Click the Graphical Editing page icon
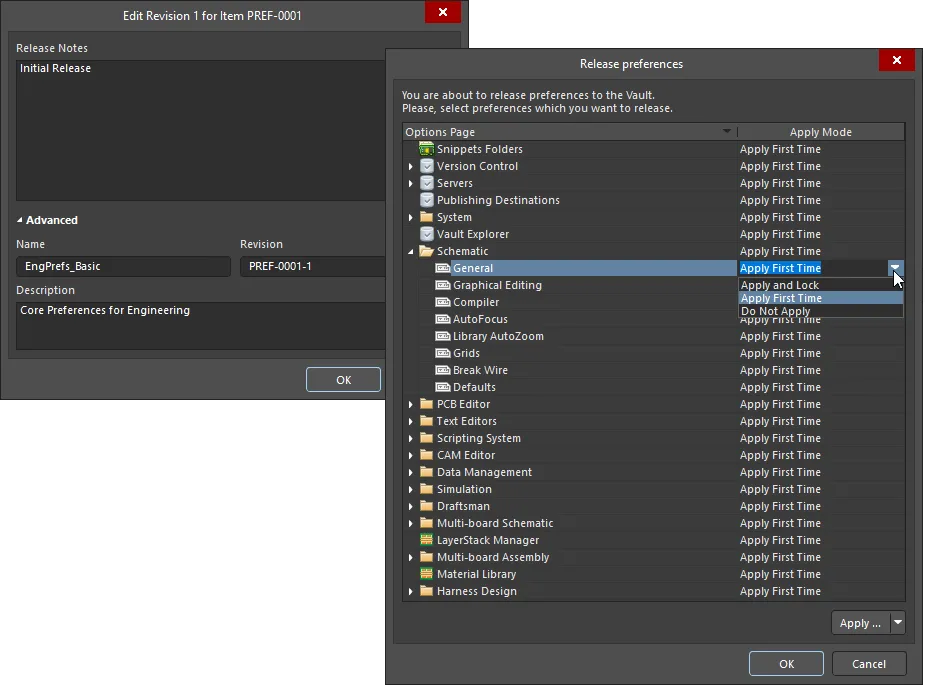925x685 pixels. pyautogui.click(x=442, y=286)
